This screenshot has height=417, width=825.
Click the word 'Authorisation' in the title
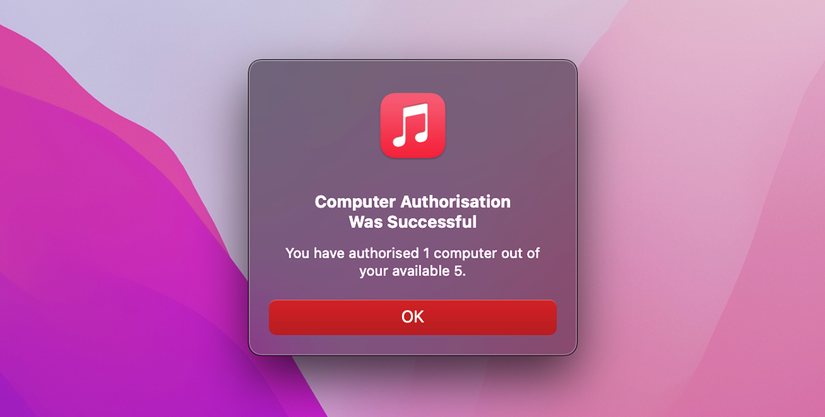455,202
